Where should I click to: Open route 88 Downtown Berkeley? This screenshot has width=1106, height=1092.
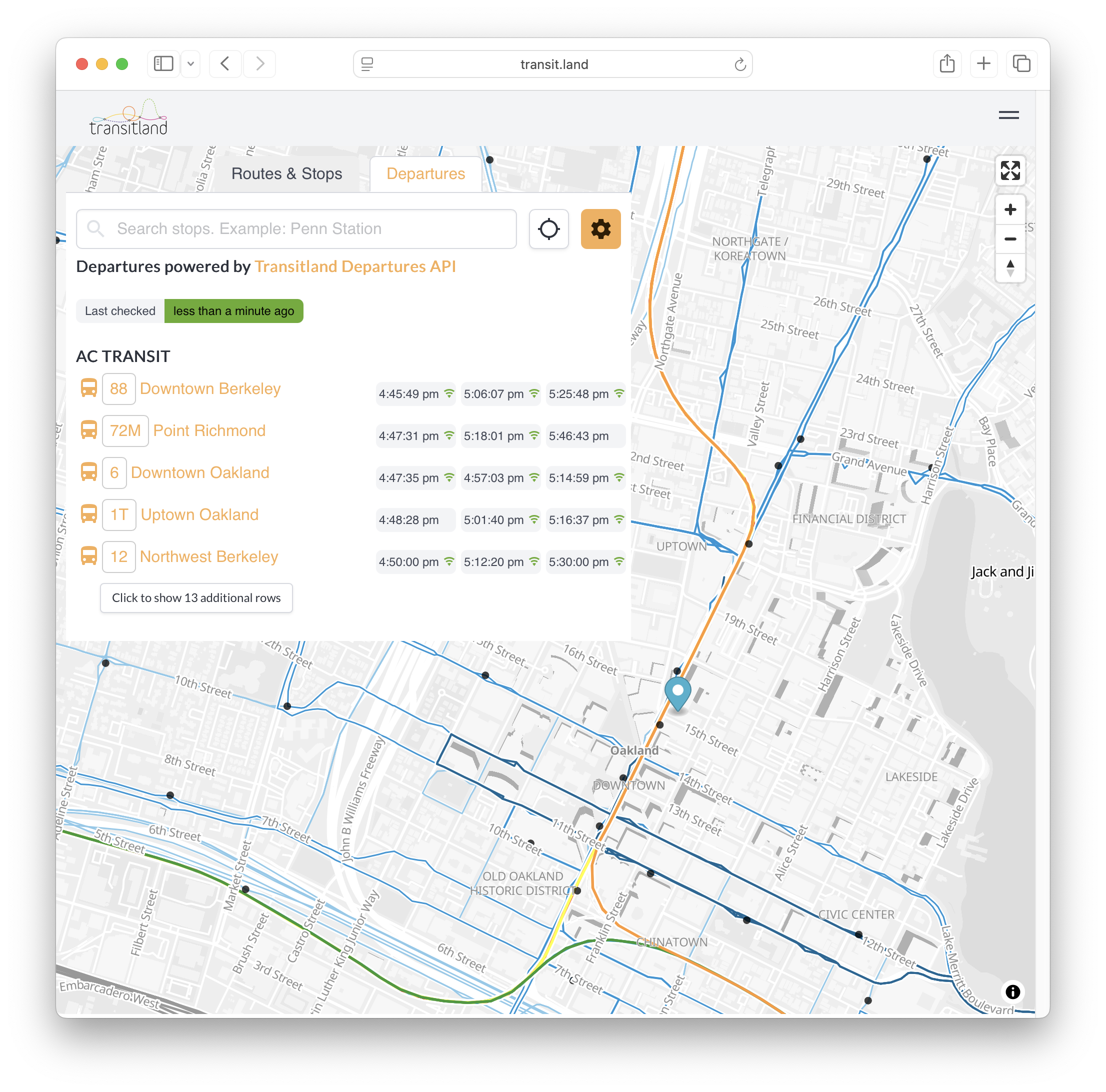point(210,388)
